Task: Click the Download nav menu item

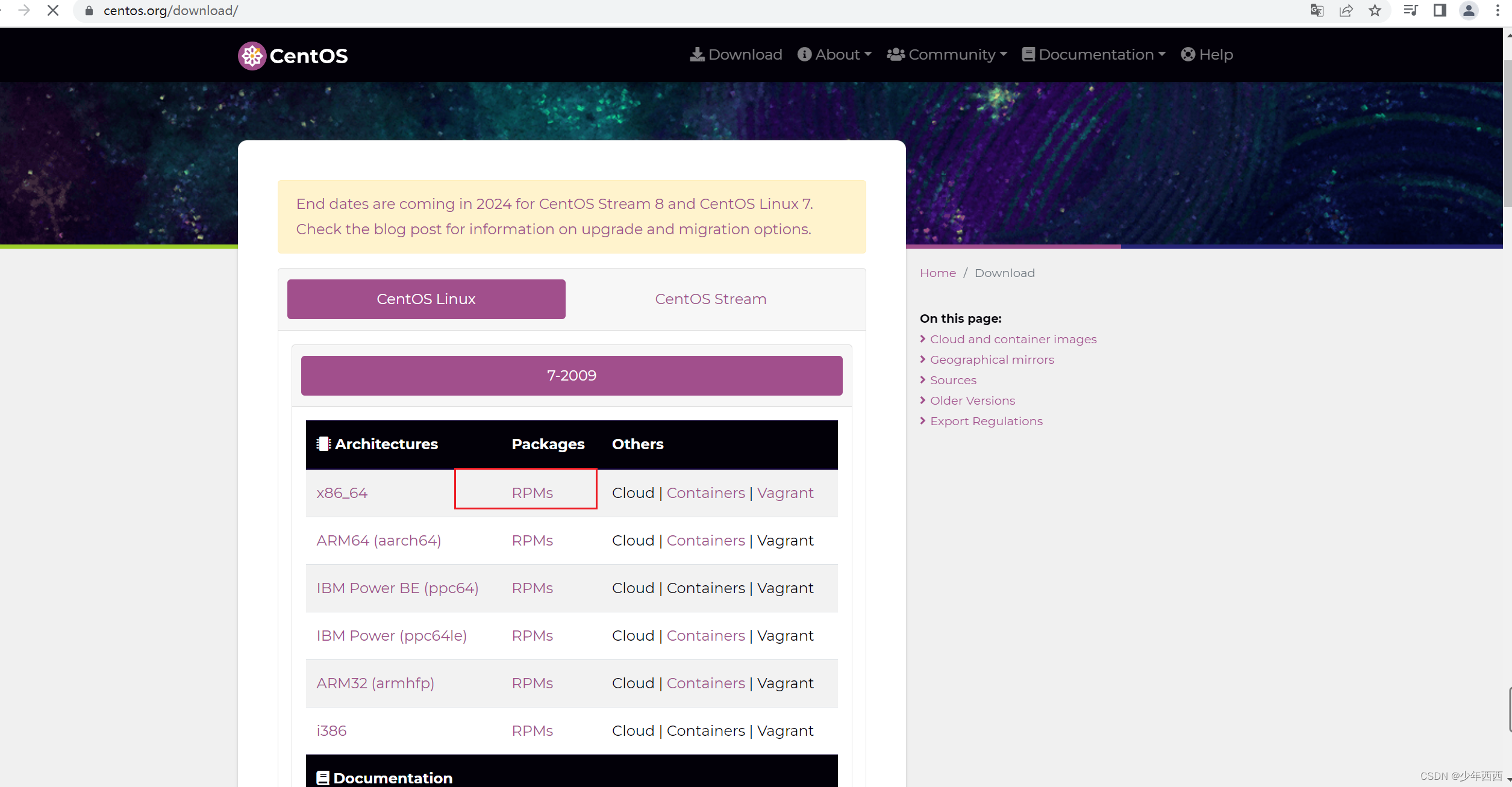Action: pos(736,54)
